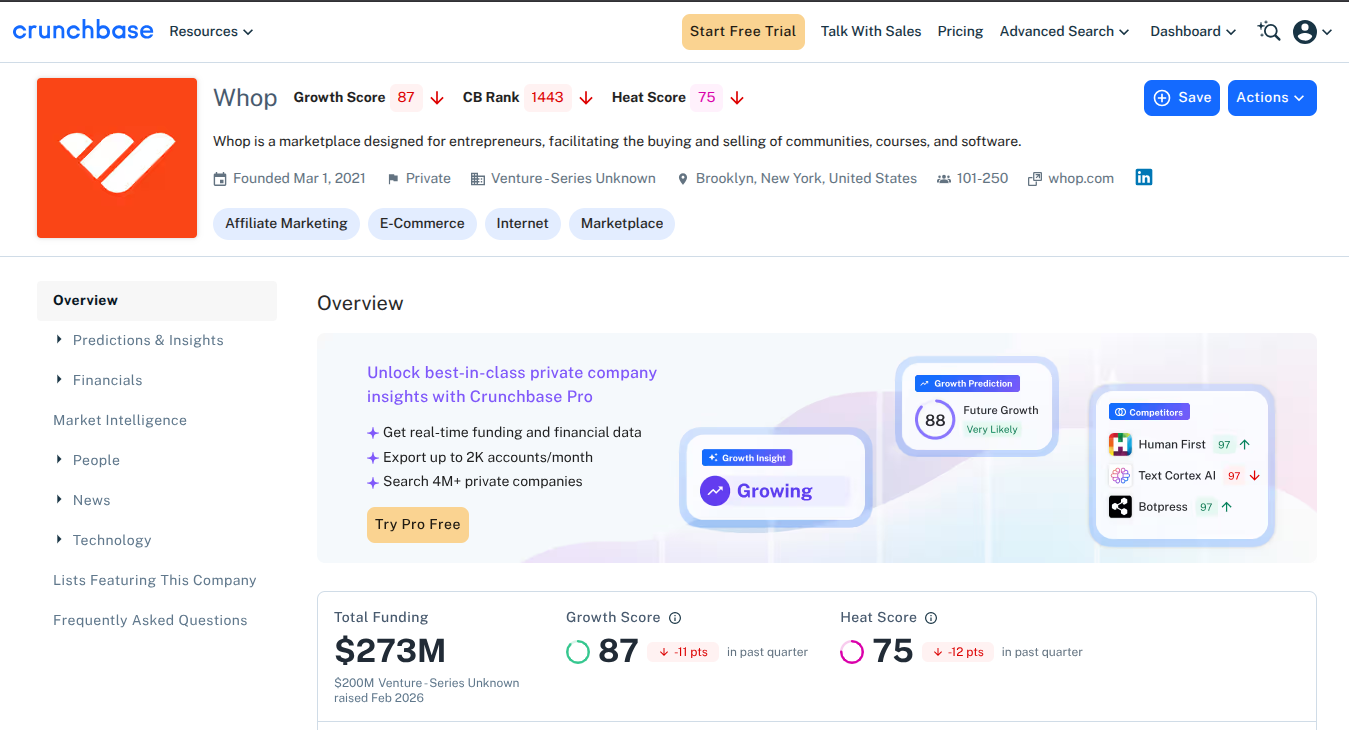
Task: Open Whop's LinkedIn profile icon
Action: [1144, 177]
